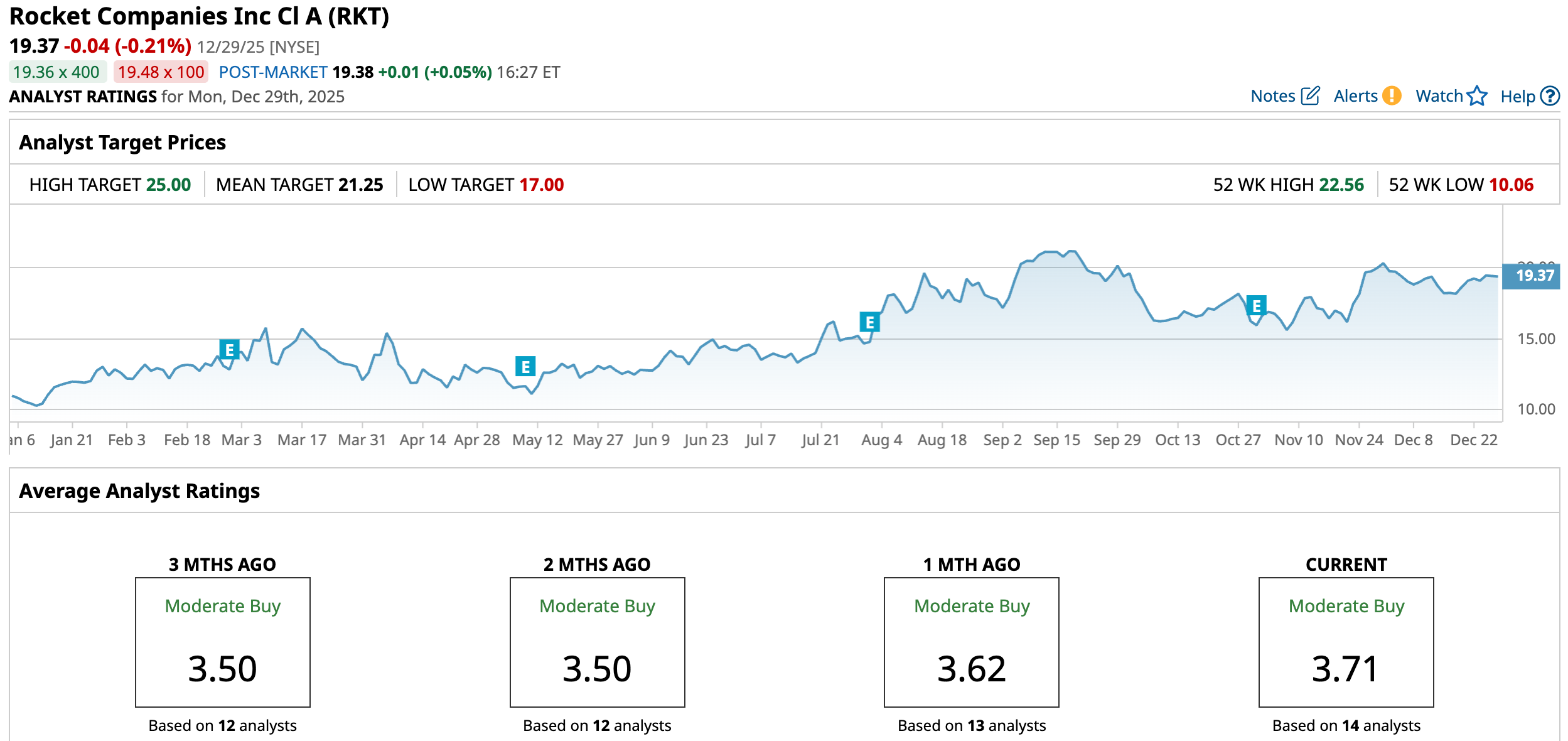
Task: Click the green bid 19.36 x 400 badge
Action: (56, 72)
